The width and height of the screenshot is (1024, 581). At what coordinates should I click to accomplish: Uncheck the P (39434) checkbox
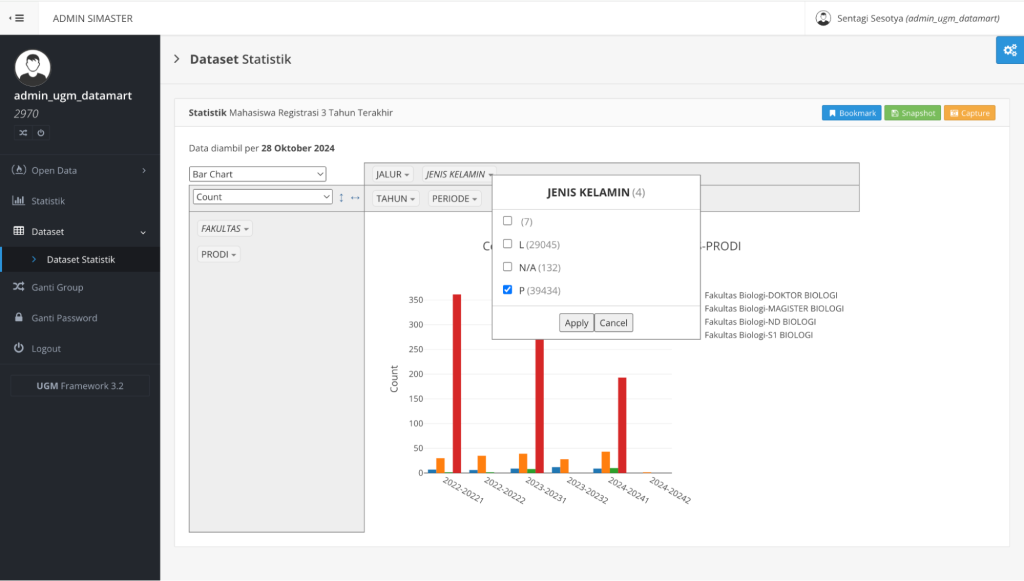pos(508,290)
